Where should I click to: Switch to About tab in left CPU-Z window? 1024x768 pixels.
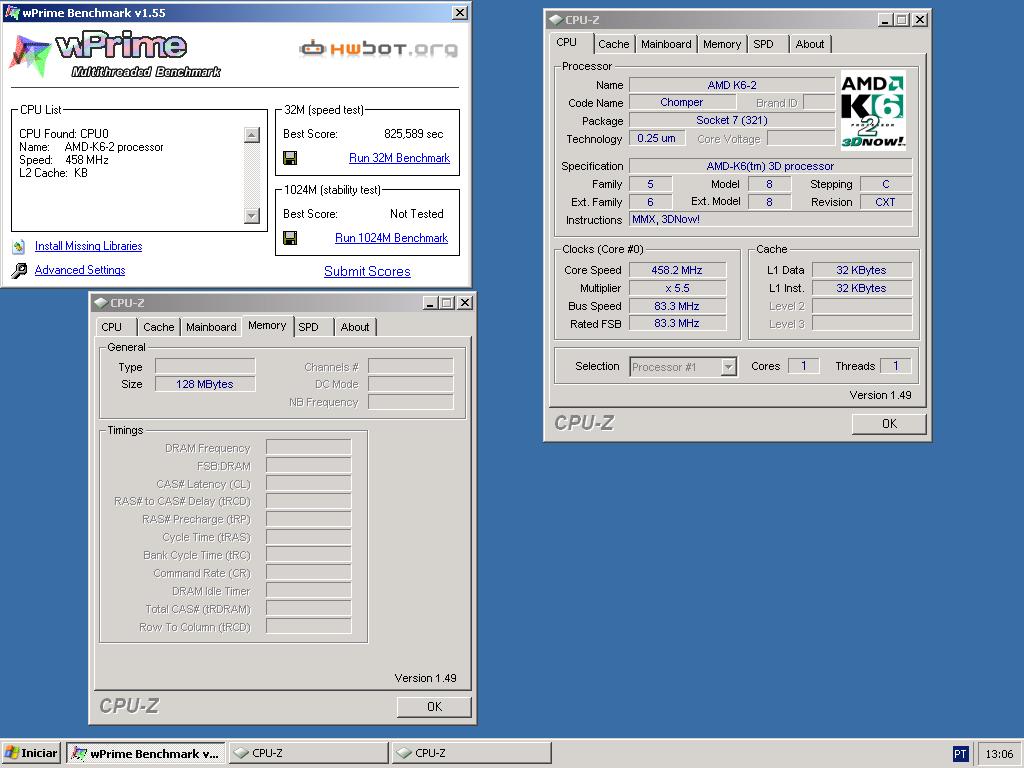coord(355,327)
